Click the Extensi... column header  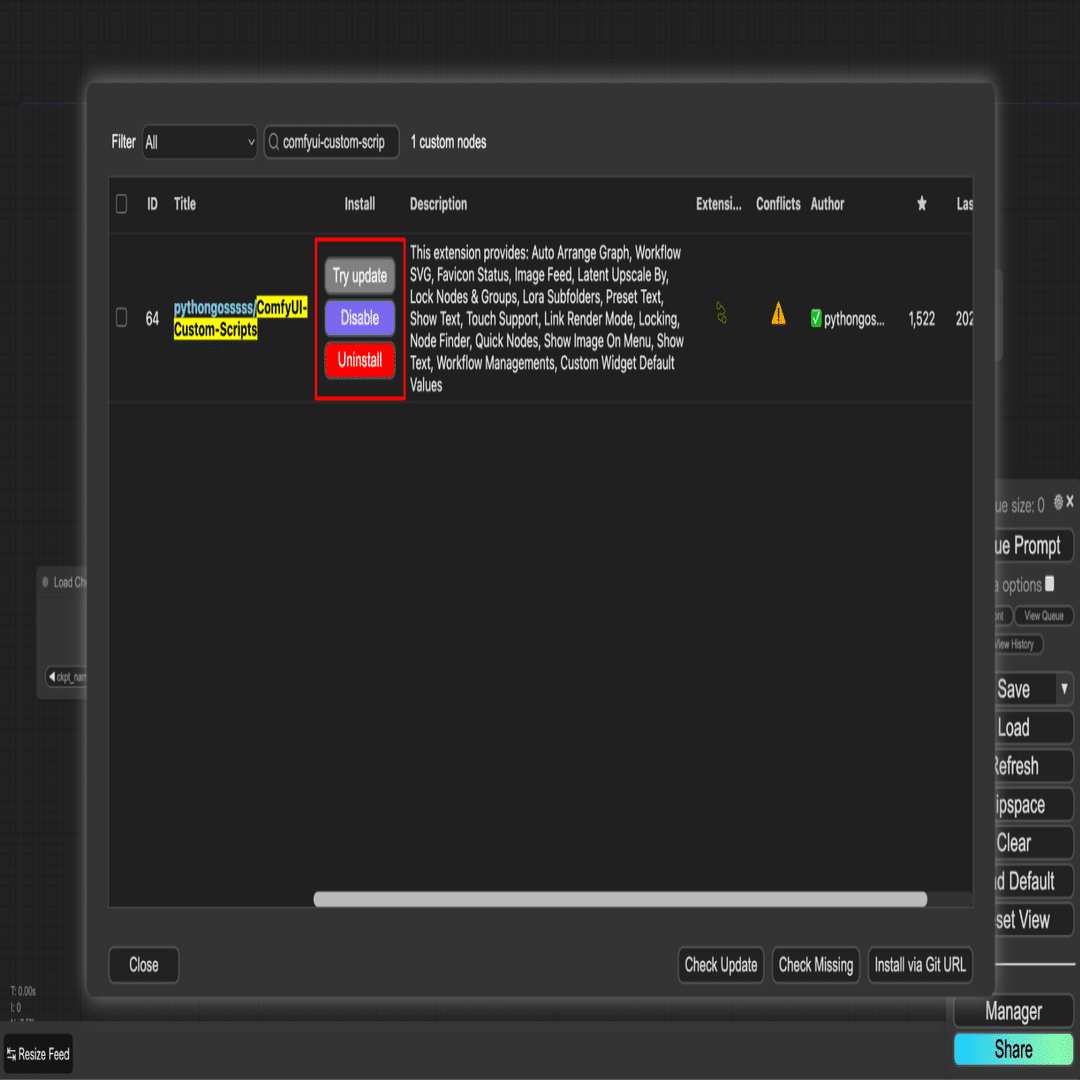[718, 204]
